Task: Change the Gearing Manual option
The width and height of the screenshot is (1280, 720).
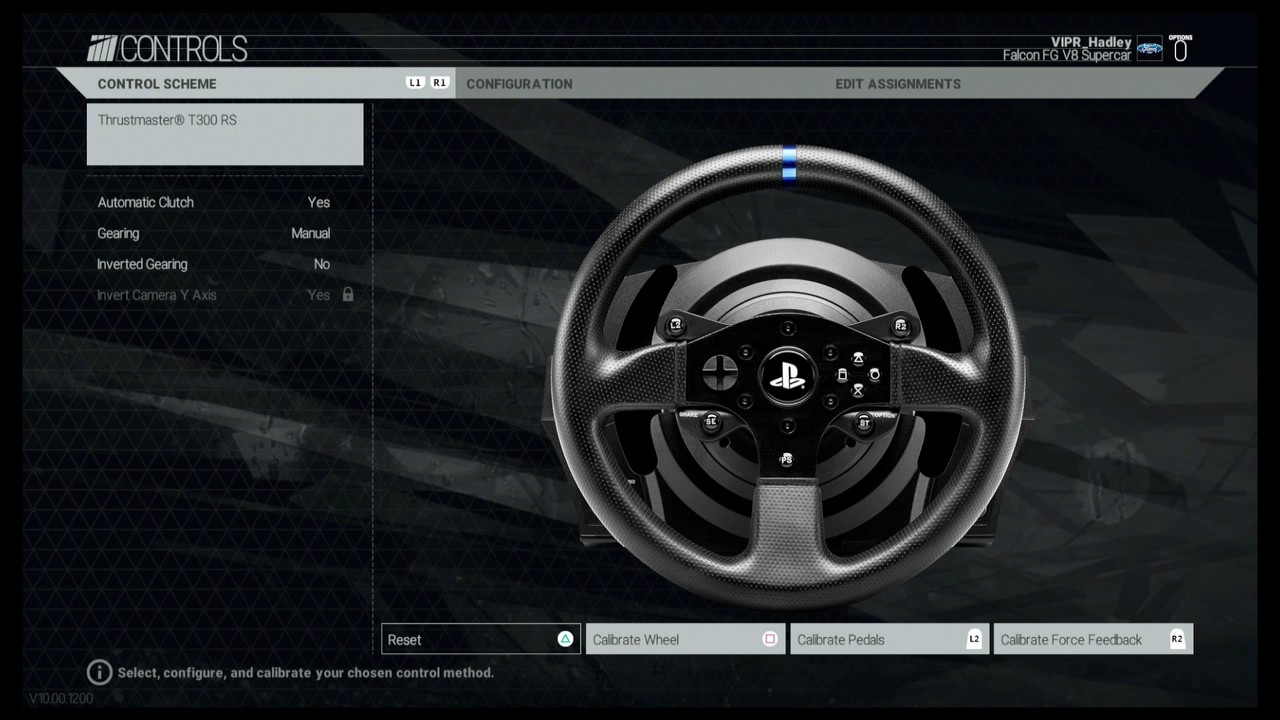Action: (x=225, y=233)
